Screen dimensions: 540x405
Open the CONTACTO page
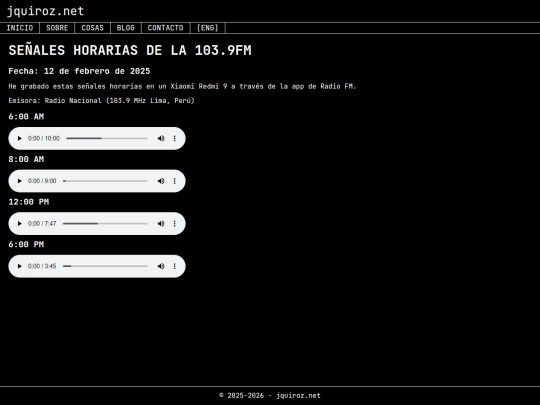pyautogui.click(x=166, y=28)
